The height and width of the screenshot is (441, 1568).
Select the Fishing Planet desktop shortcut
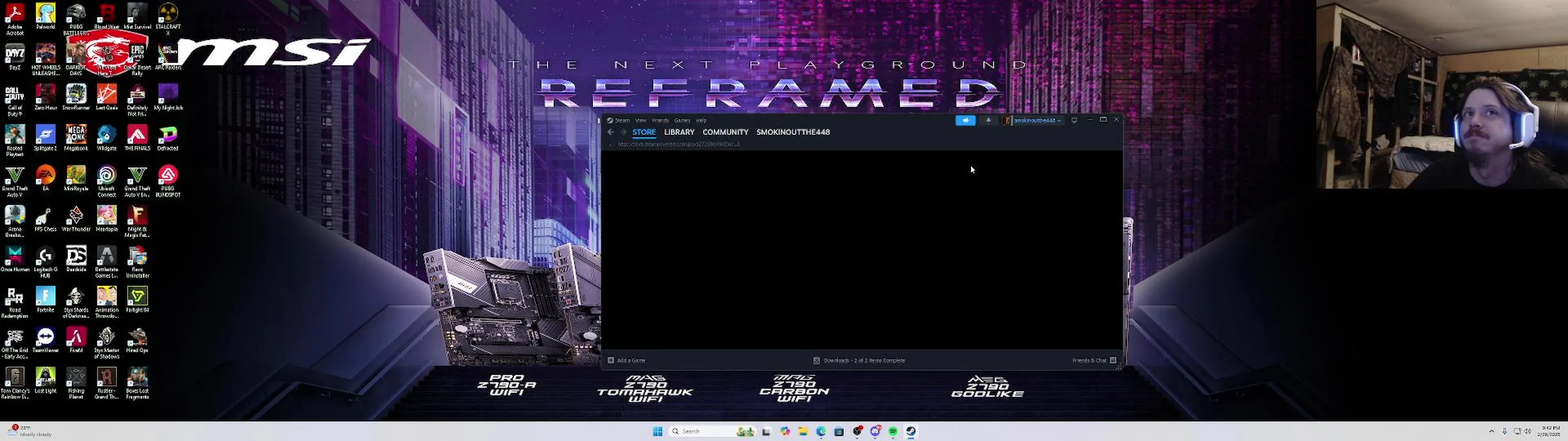tap(76, 383)
